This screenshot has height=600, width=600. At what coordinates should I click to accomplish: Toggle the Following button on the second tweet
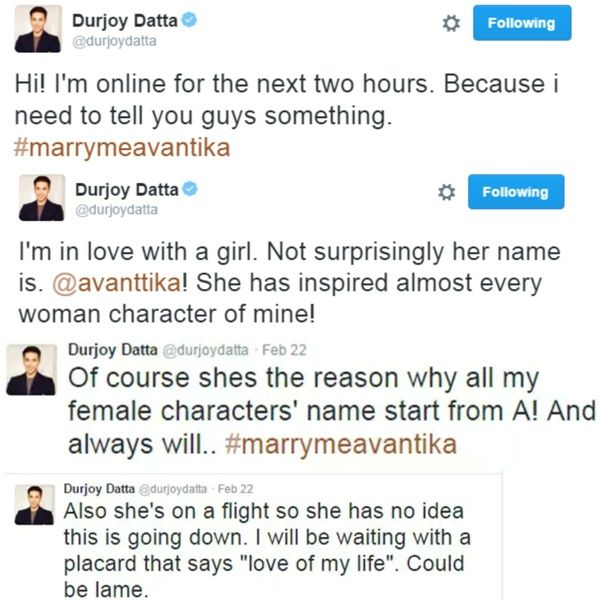coord(516,192)
